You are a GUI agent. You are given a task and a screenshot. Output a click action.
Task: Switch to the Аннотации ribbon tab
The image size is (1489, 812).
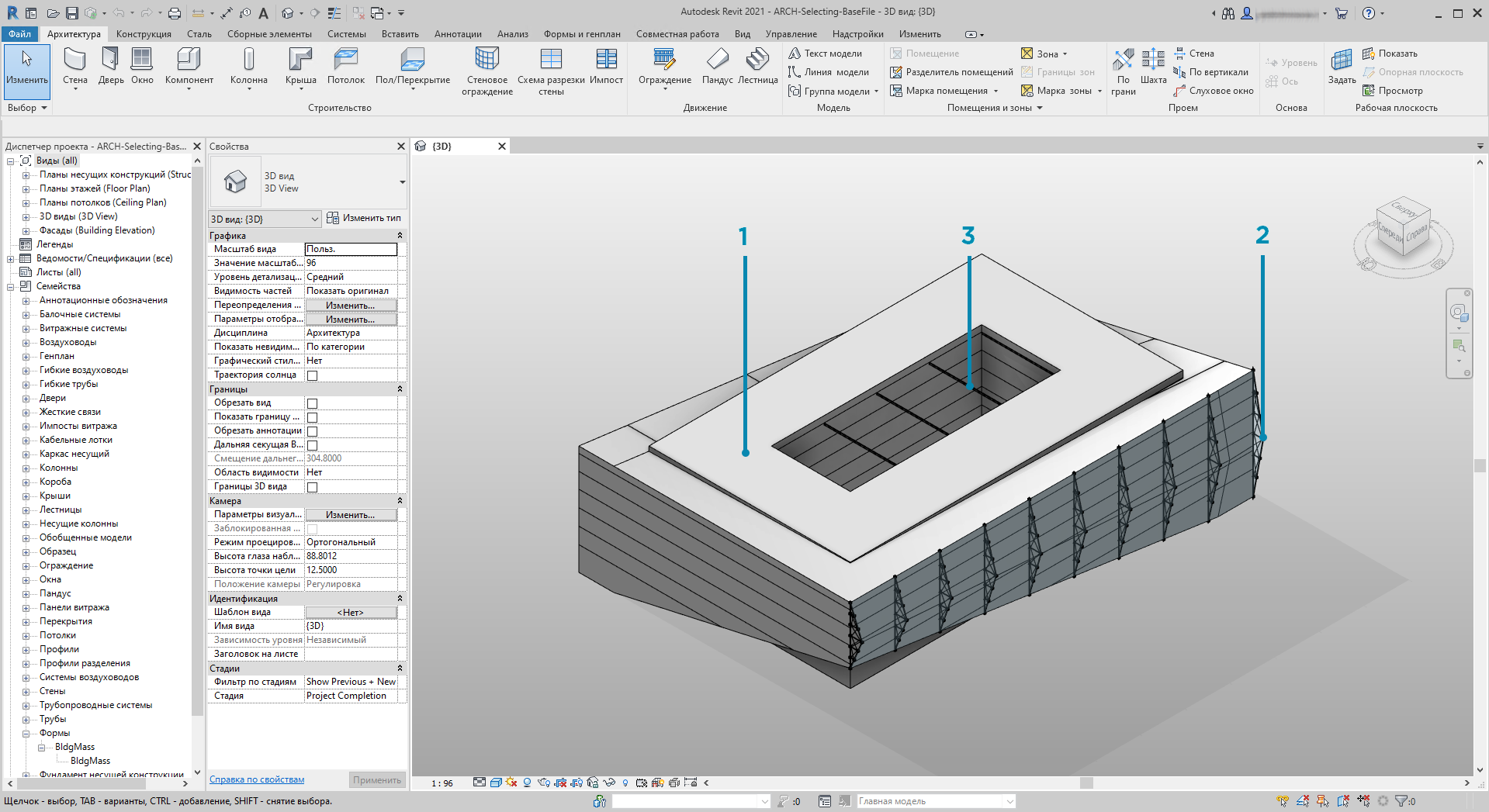[x=458, y=34]
